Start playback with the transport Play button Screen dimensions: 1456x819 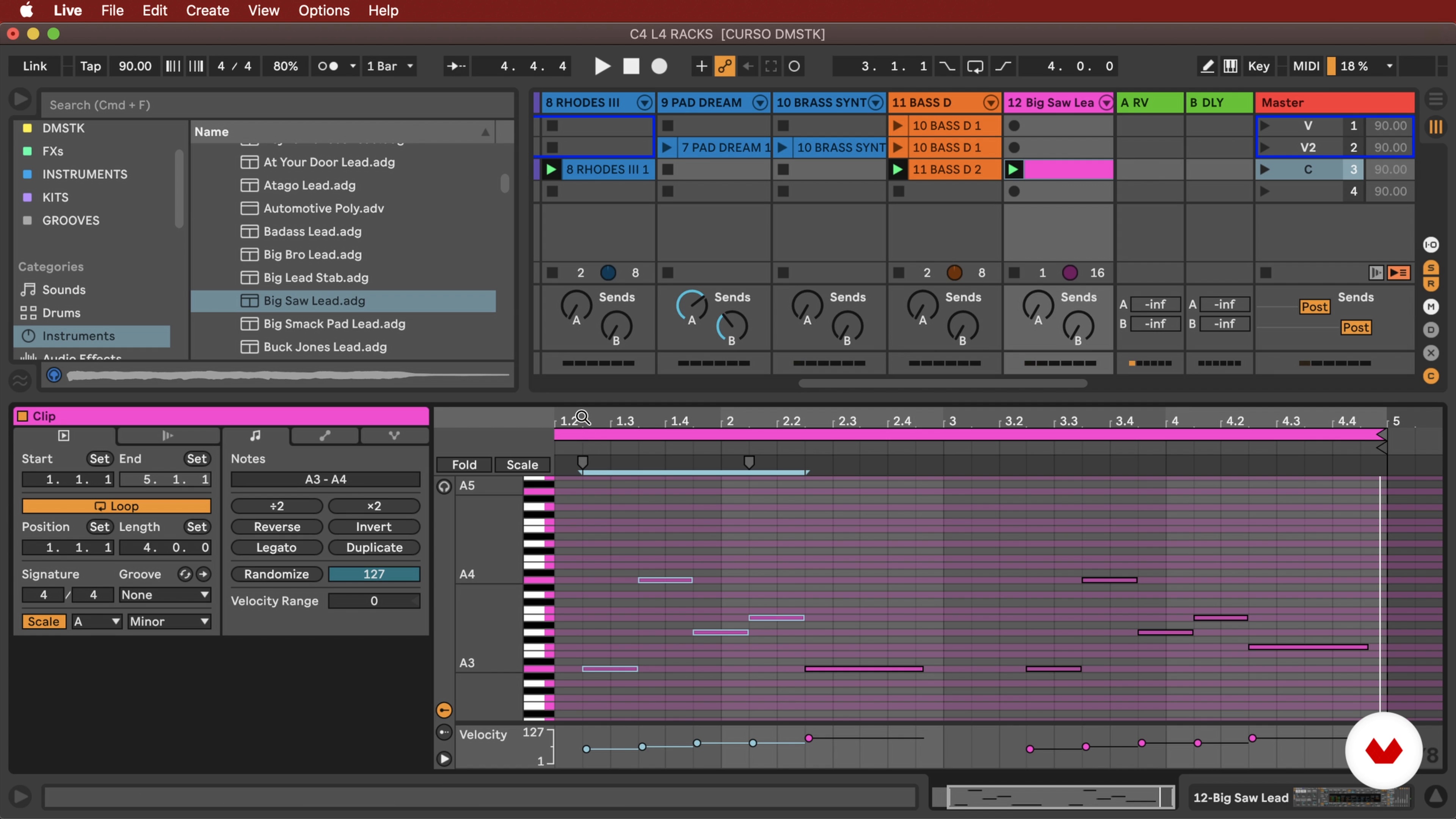pyautogui.click(x=602, y=66)
